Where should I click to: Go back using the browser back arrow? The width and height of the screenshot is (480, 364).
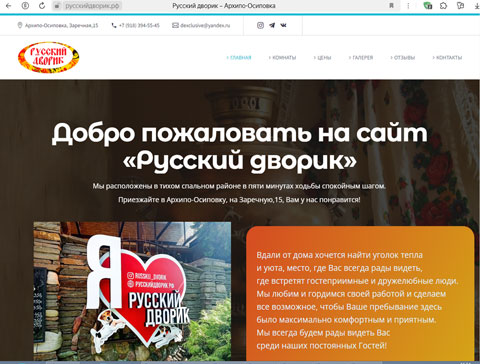(8, 6)
